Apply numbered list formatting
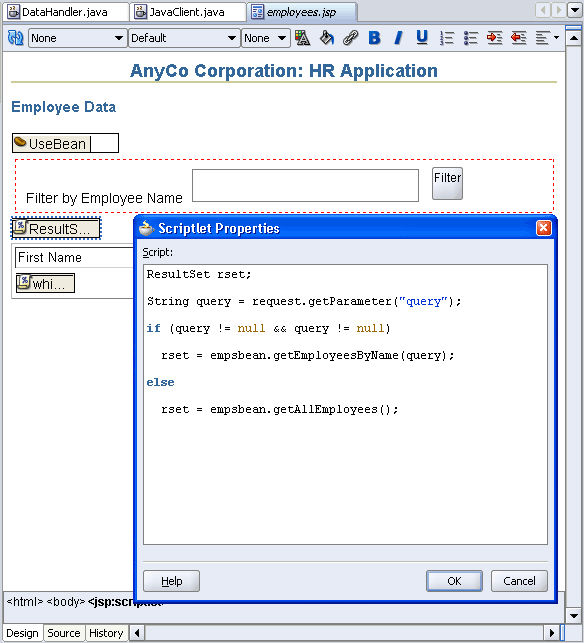The image size is (584, 643). 447,38
